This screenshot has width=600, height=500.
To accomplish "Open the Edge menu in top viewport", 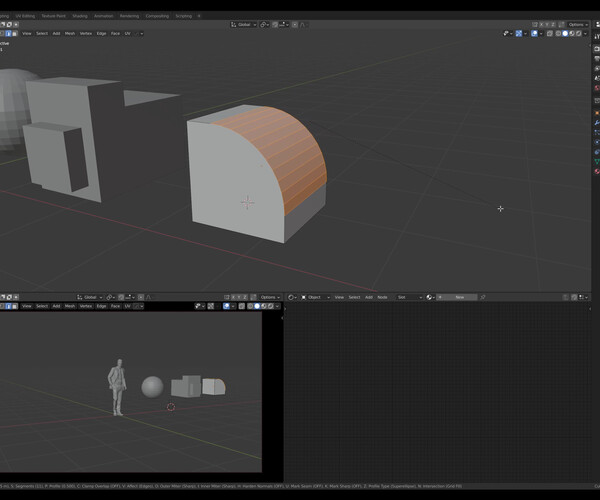I will 101,33.
